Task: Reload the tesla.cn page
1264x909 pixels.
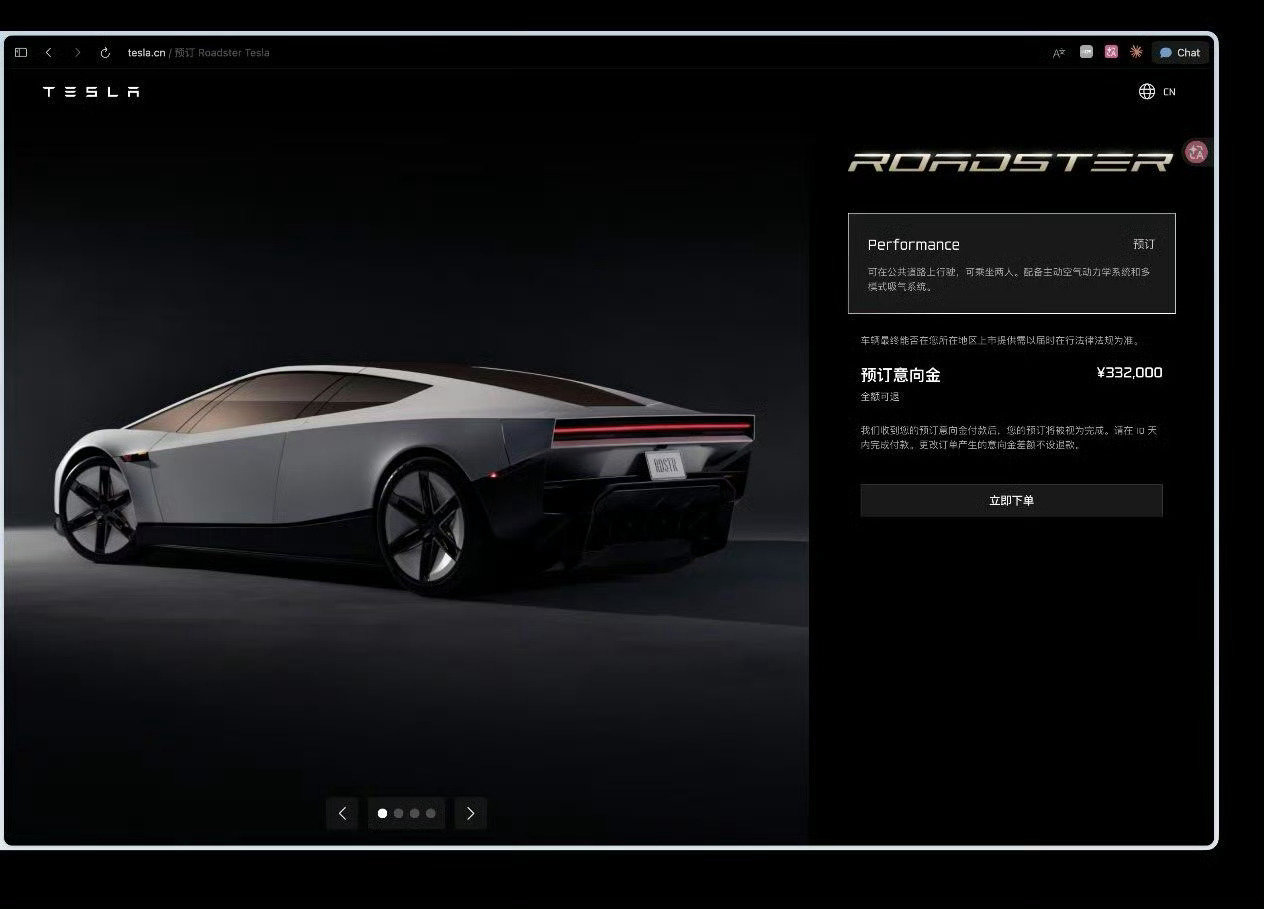Action: coord(105,53)
